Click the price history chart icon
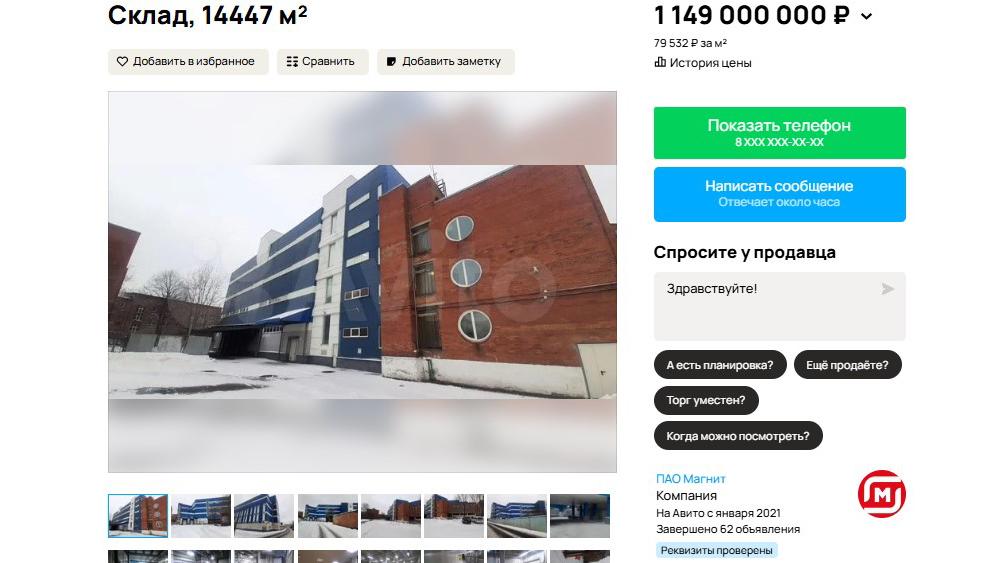This screenshot has width=1001, height=563. point(660,63)
